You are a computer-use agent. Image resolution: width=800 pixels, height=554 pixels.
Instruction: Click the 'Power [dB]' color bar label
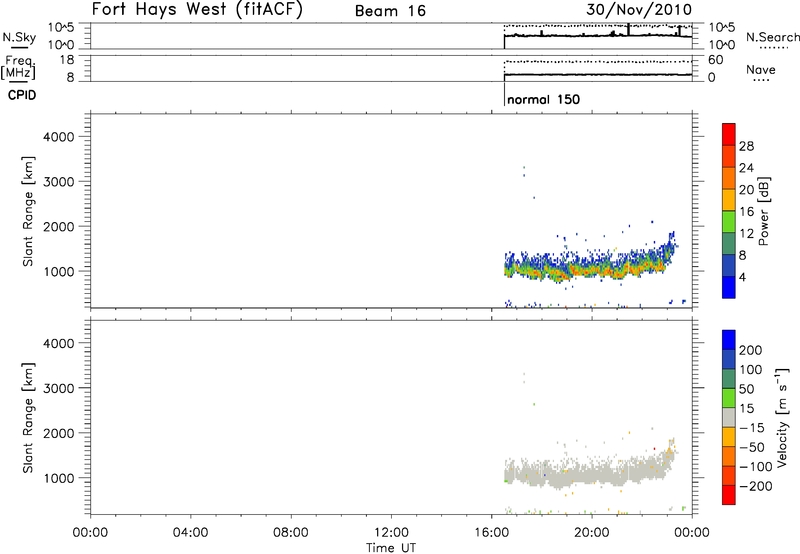(x=763, y=211)
